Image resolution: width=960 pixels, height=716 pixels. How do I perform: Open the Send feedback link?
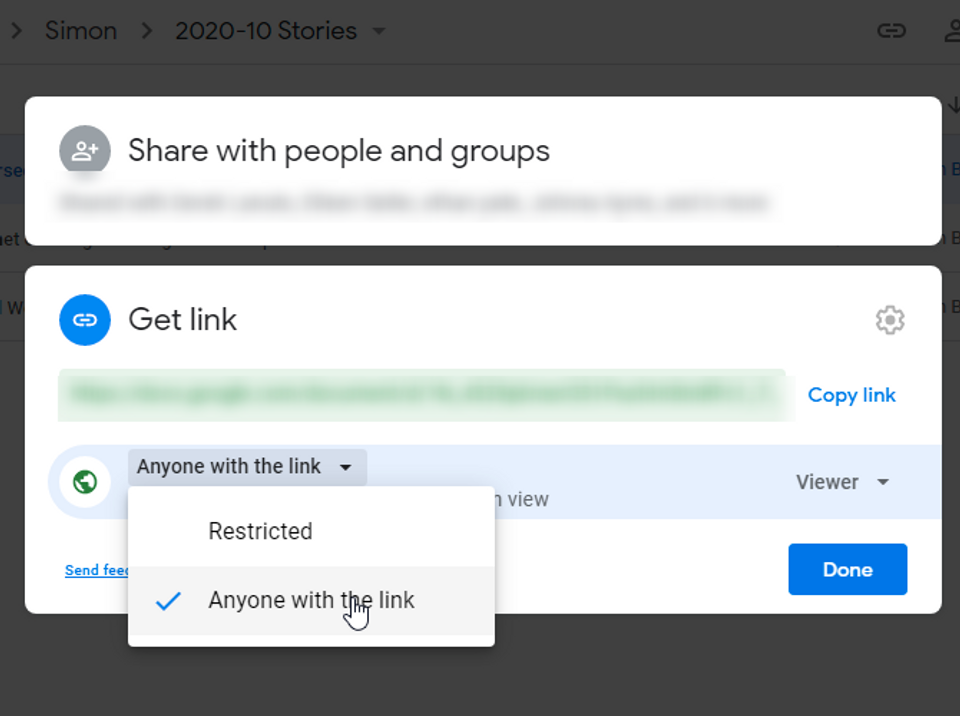(x=96, y=570)
